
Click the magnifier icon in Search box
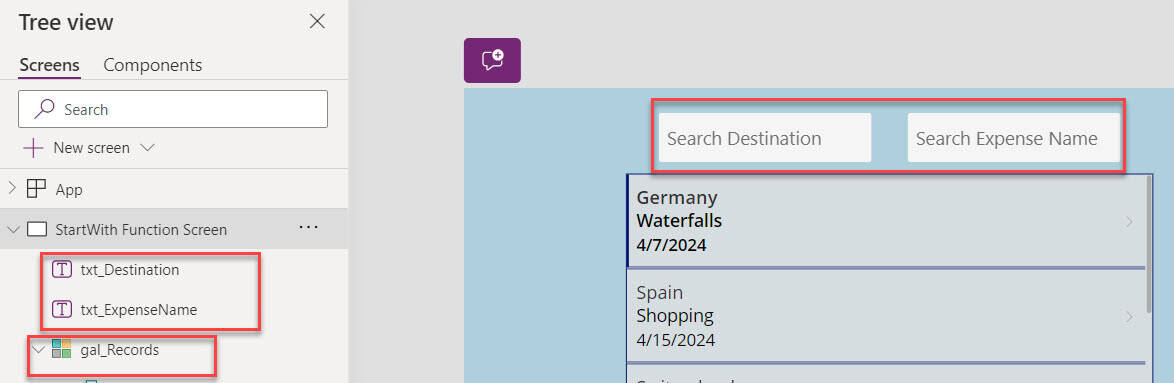[45, 109]
